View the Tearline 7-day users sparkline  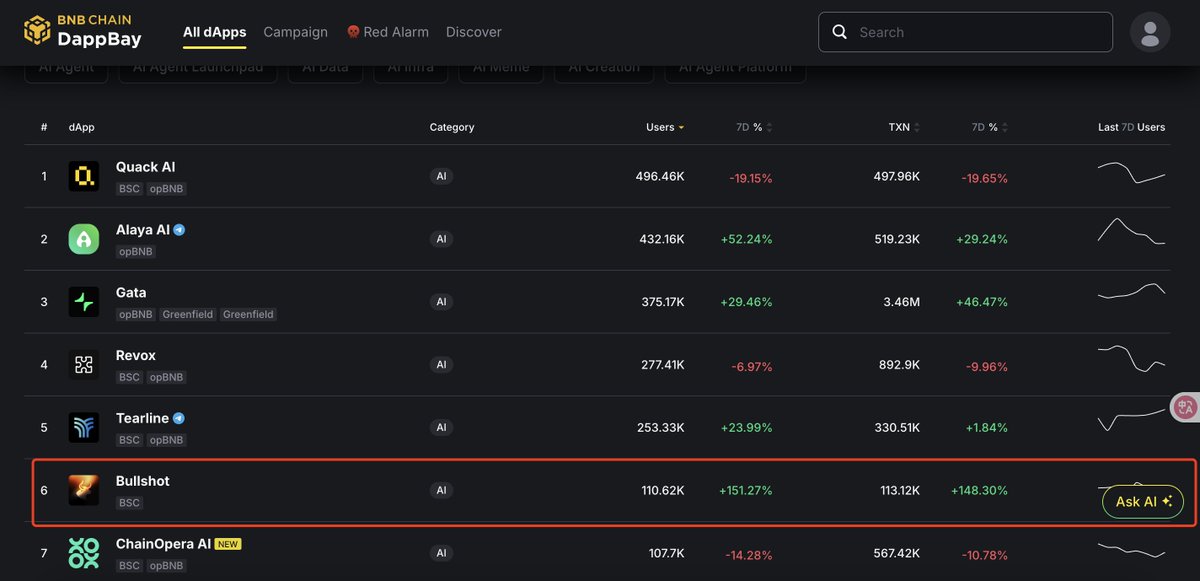point(1131,421)
